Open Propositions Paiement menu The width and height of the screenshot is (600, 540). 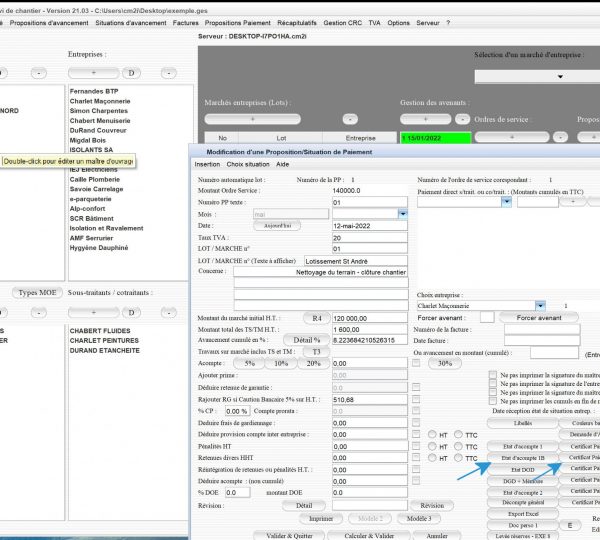238,23
